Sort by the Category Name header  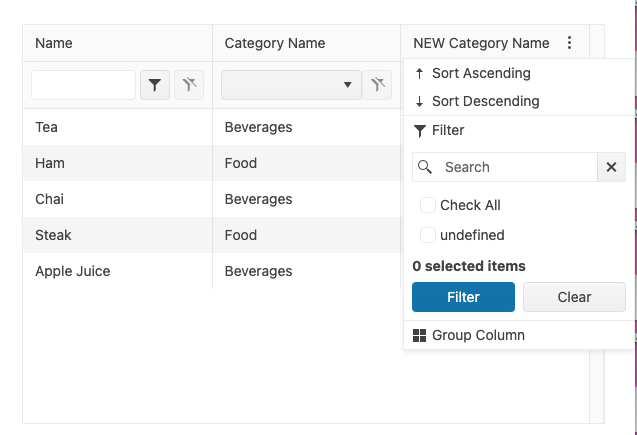275,43
